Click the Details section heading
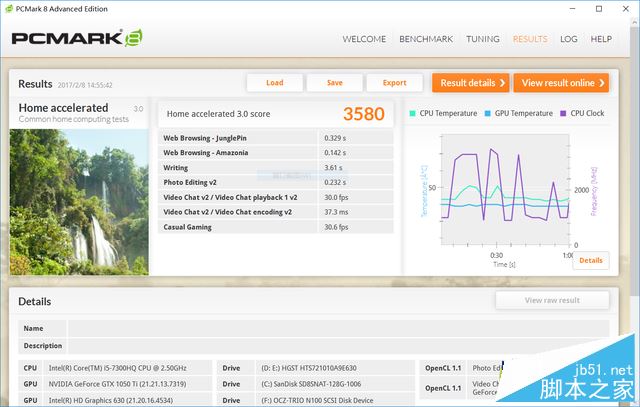Viewport: 640px width, 407px height. click(35, 302)
